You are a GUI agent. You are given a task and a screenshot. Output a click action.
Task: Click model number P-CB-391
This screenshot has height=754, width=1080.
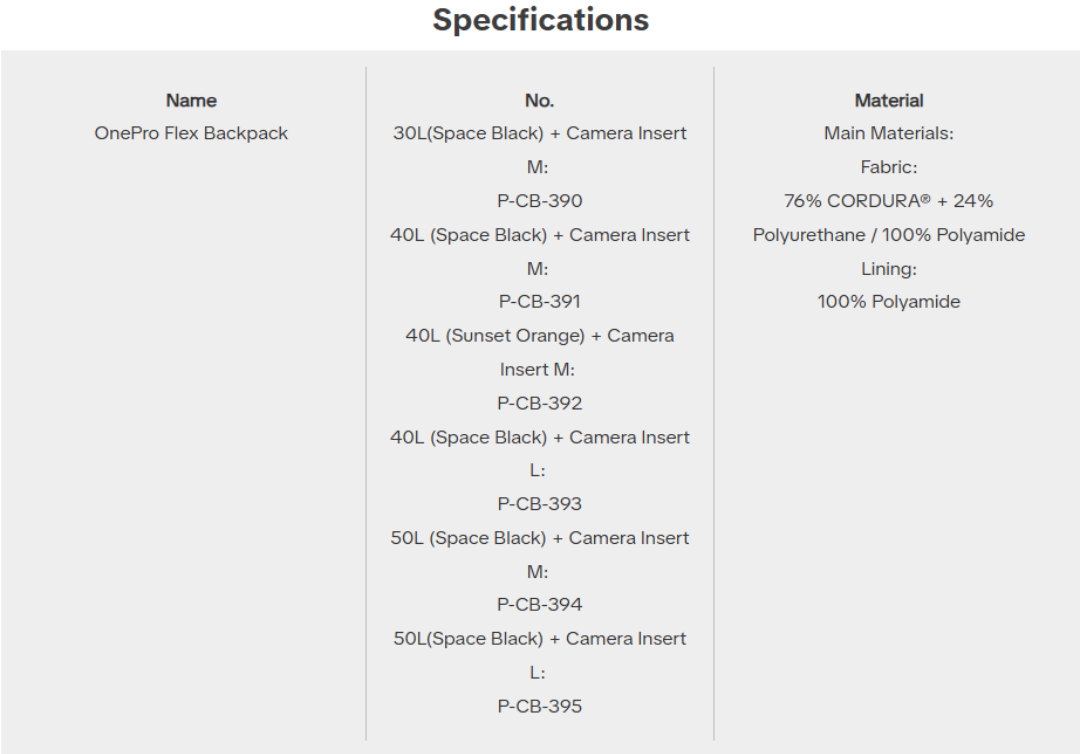539,301
